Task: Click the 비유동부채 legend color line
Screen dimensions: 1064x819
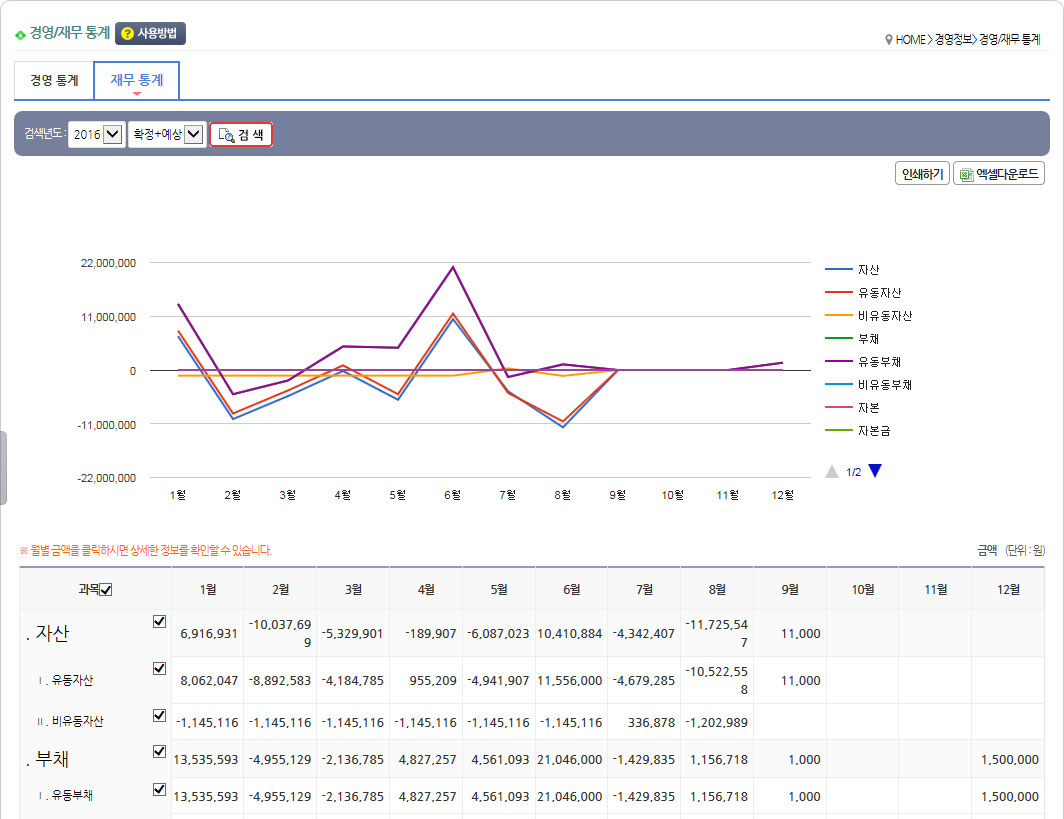Action: [839, 385]
